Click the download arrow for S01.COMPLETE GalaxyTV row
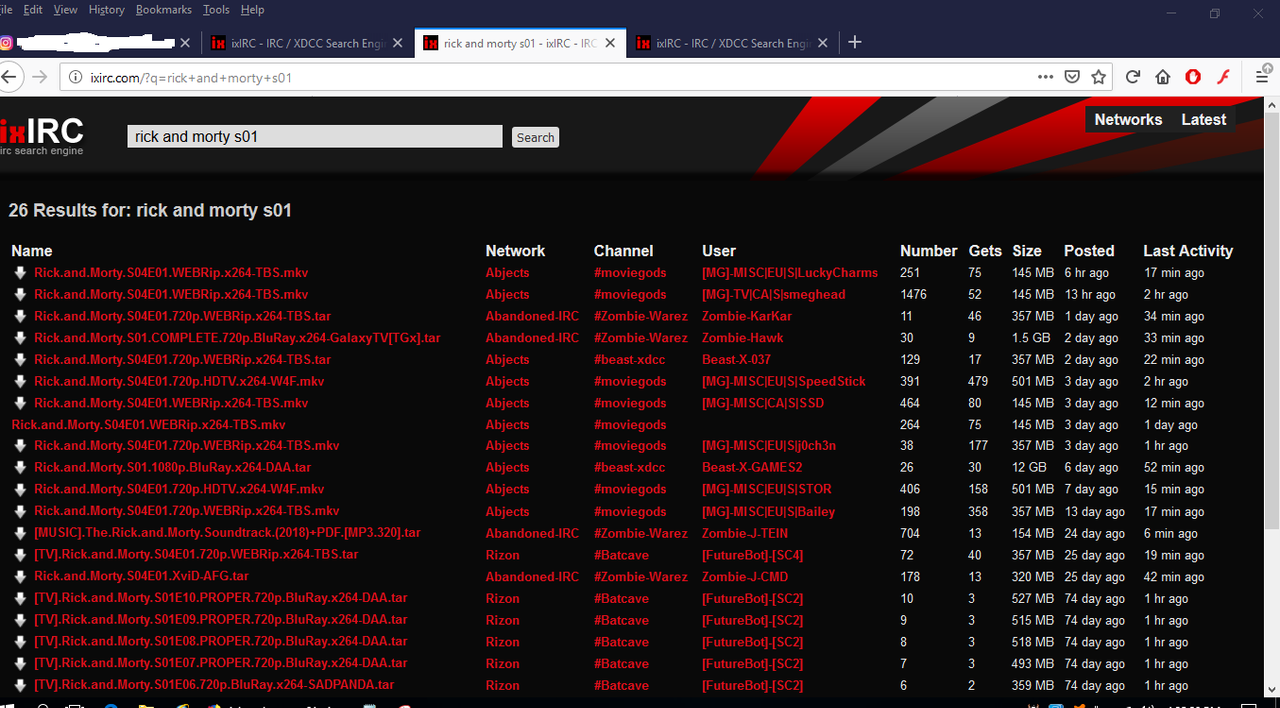Viewport: 1280px width, 708px height. pyautogui.click(x=20, y=338)
